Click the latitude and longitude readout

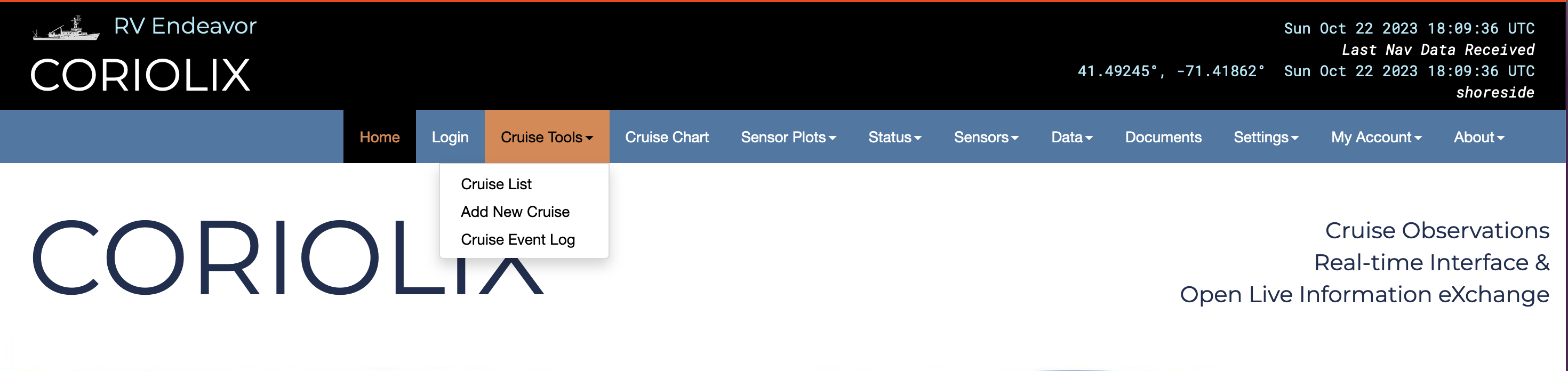tap(1171, 72)
